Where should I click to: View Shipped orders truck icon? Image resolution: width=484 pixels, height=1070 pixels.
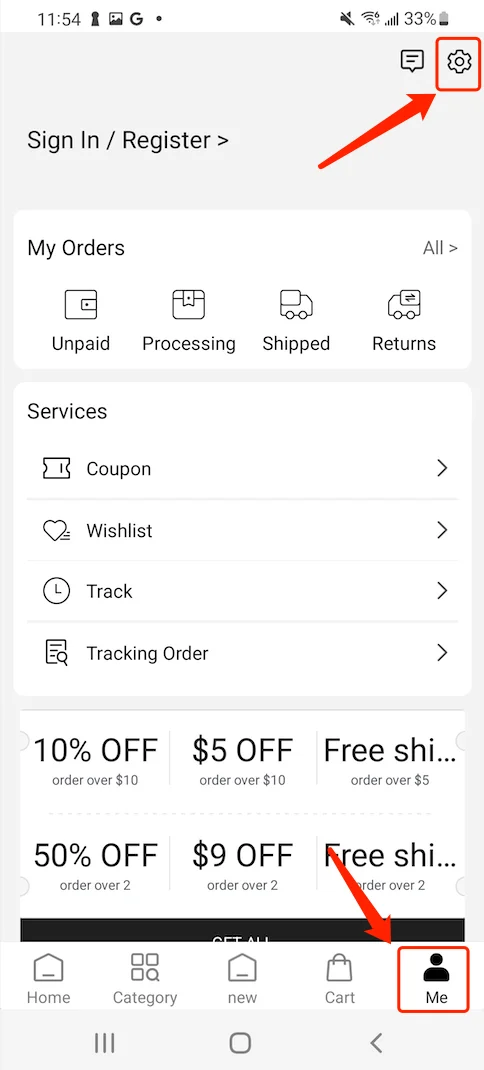296,304
